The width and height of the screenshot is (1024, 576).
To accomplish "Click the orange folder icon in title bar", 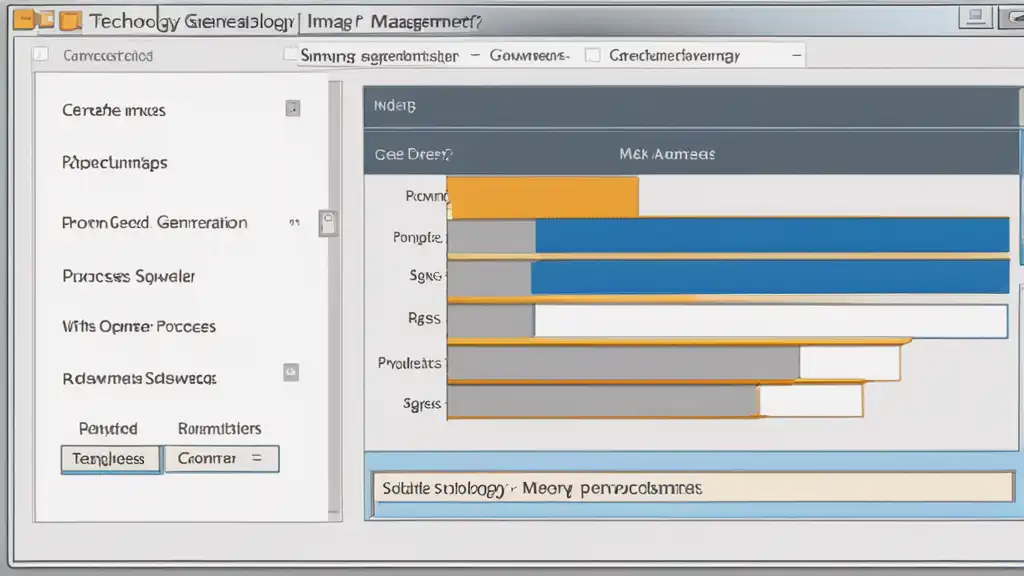I will [70, 20].
